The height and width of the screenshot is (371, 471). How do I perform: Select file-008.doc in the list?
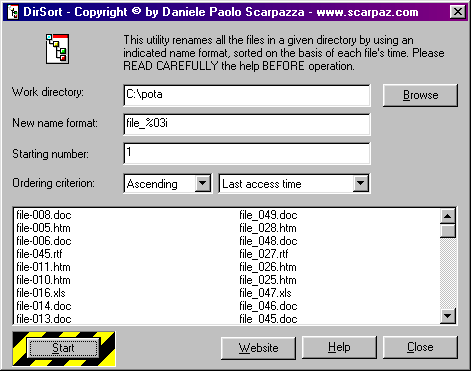click(44, 215)
